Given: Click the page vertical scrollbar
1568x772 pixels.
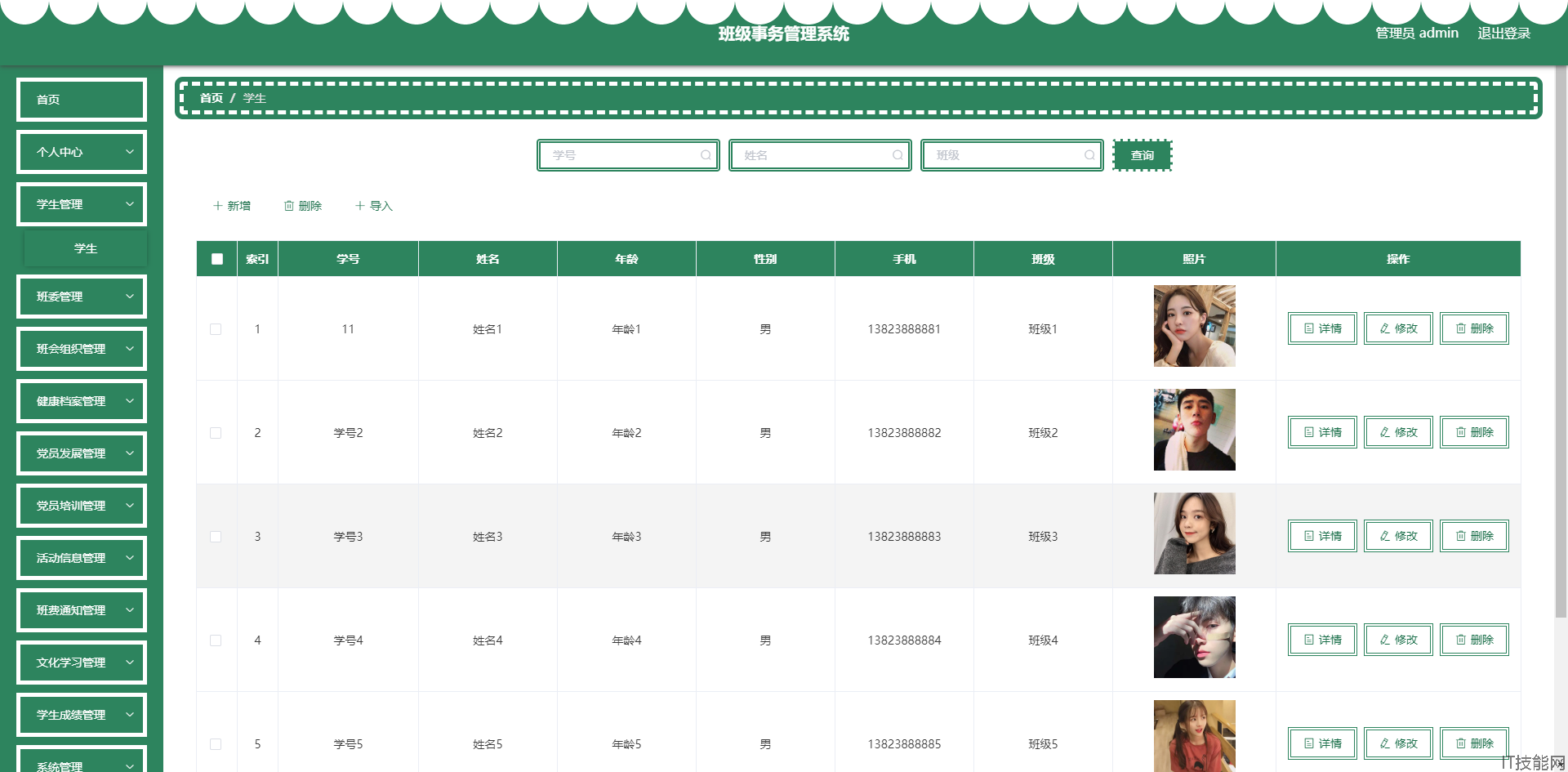Looking at the screenshot, I should (x=1561, y=343).
